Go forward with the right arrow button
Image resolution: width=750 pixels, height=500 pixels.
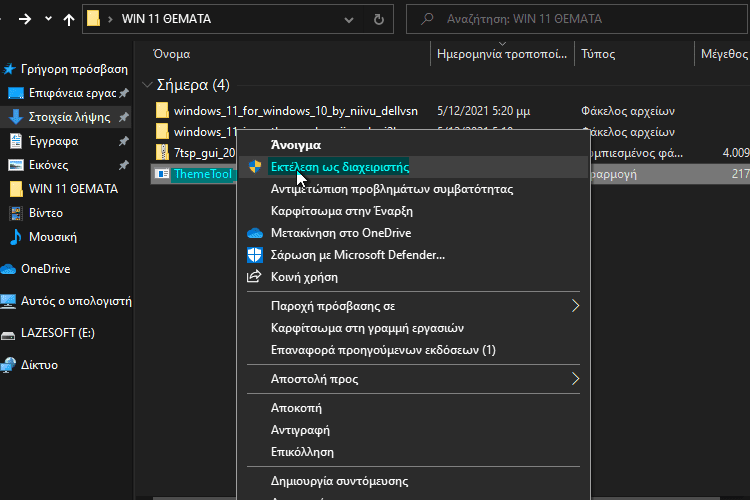coord(25,19)
